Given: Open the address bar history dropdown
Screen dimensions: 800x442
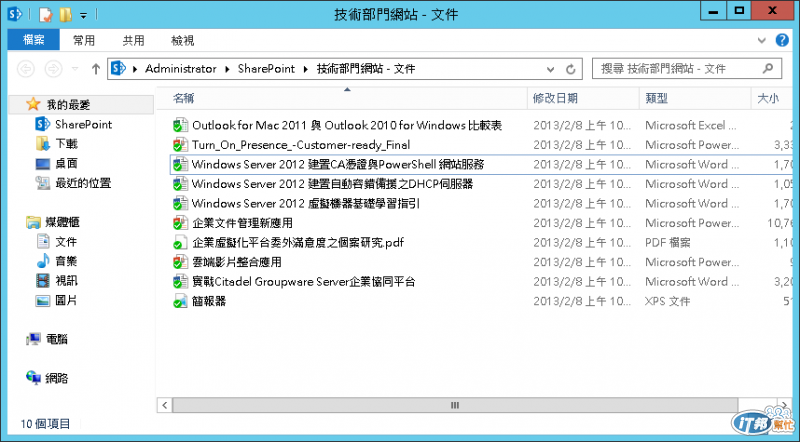Looking at the screenshot, I should tap(551, 69).
